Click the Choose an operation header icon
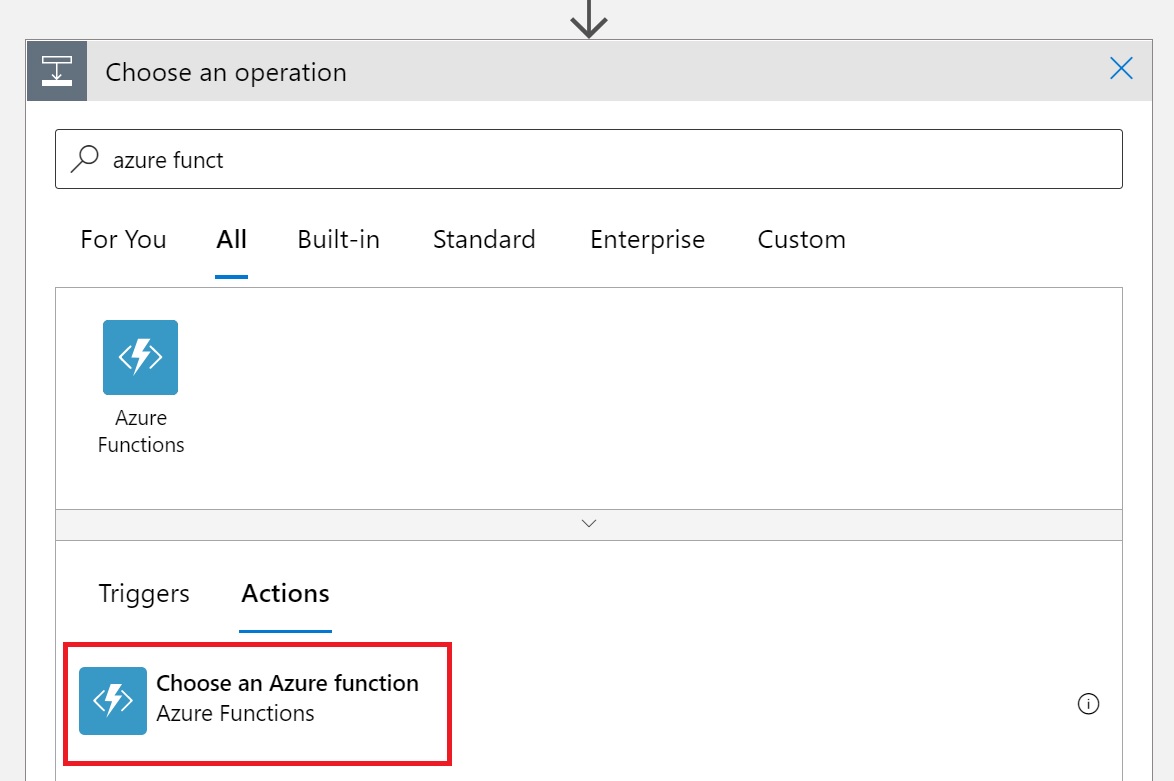The image size is (1174, 781). pos(57,71)
